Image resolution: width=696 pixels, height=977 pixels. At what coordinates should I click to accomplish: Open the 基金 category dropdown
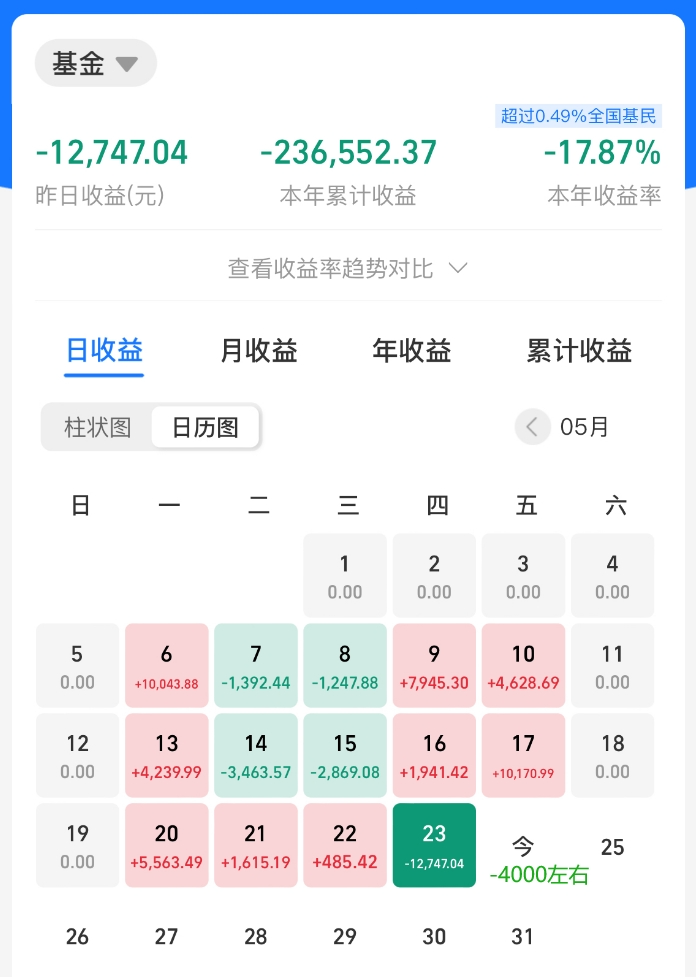[x=95, y=63]
